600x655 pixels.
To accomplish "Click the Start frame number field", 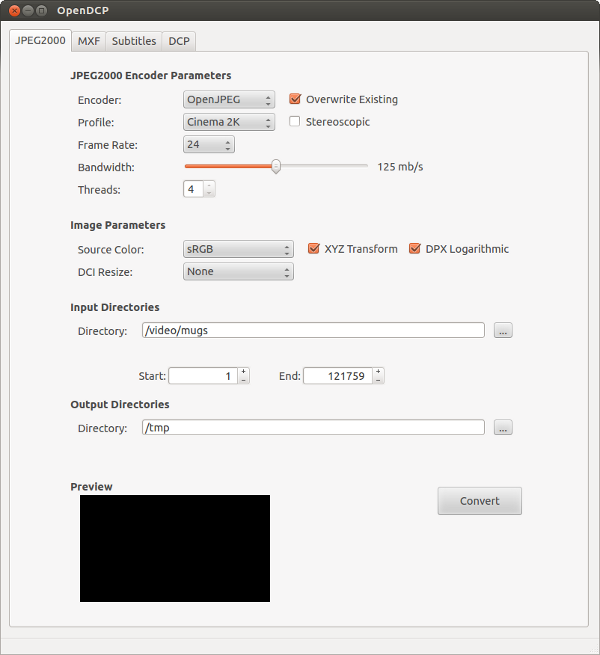I will coord(203,376).
